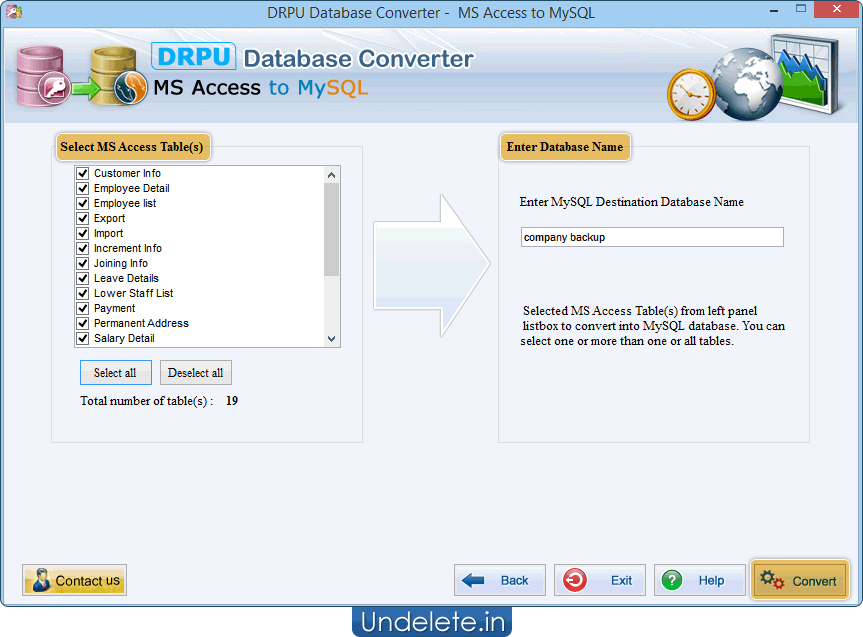863x637 pixels.
Task: Deselect the Salary Detail checkbox
Action: tap(83, 338)
